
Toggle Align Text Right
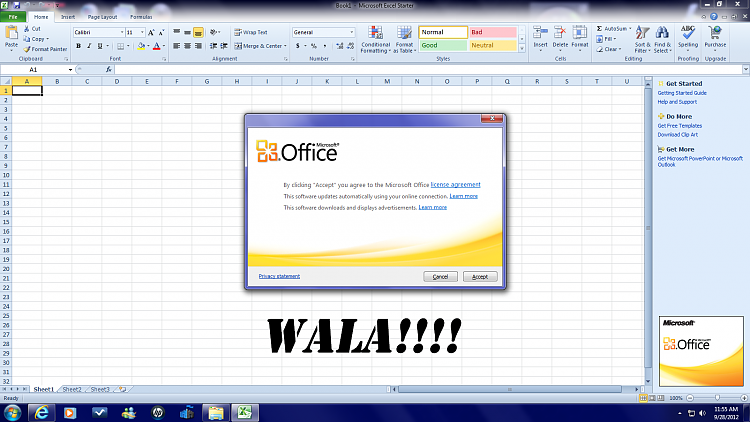coord(198,46)
